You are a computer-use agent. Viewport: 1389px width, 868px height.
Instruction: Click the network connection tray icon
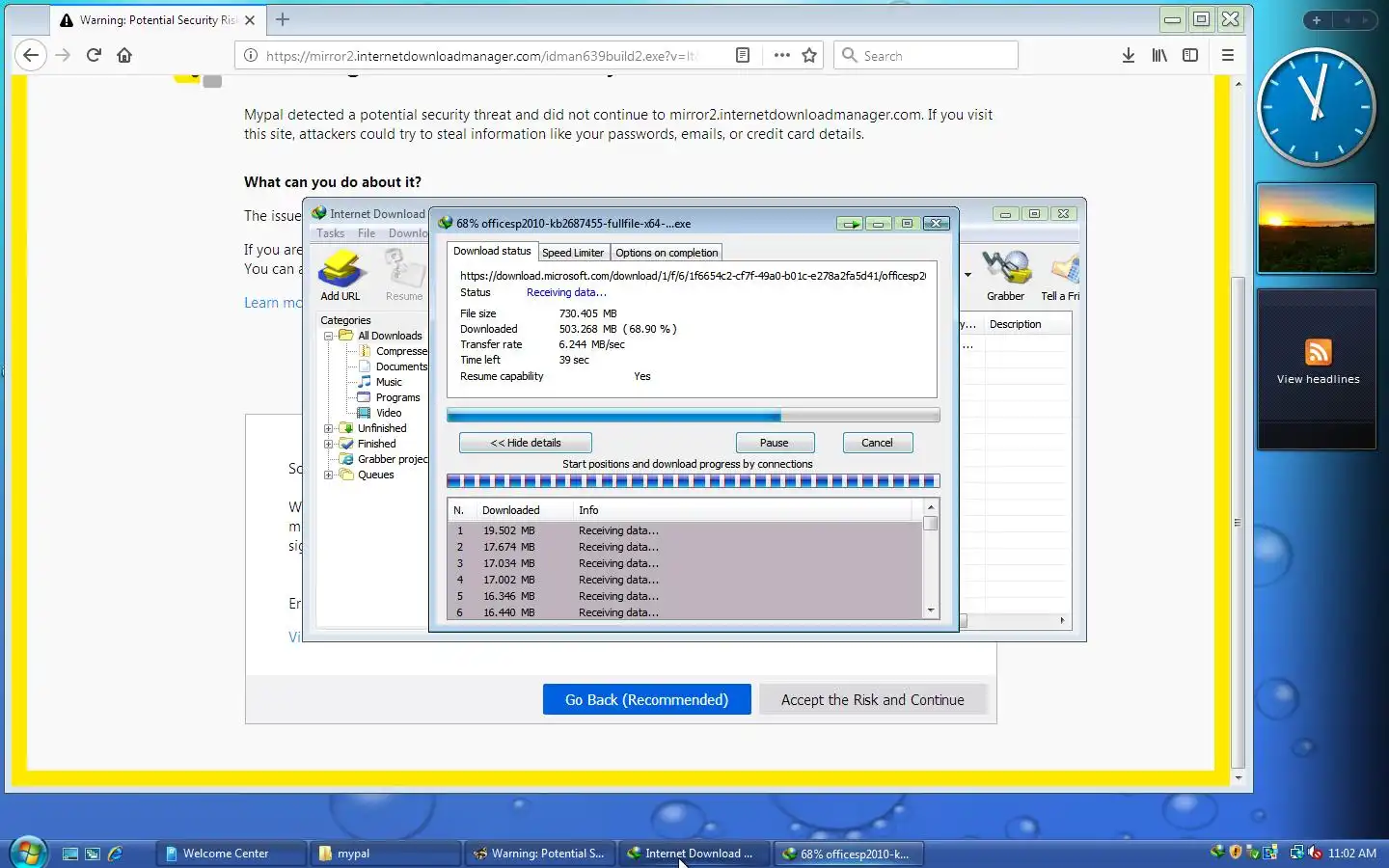click(1297, 853)
